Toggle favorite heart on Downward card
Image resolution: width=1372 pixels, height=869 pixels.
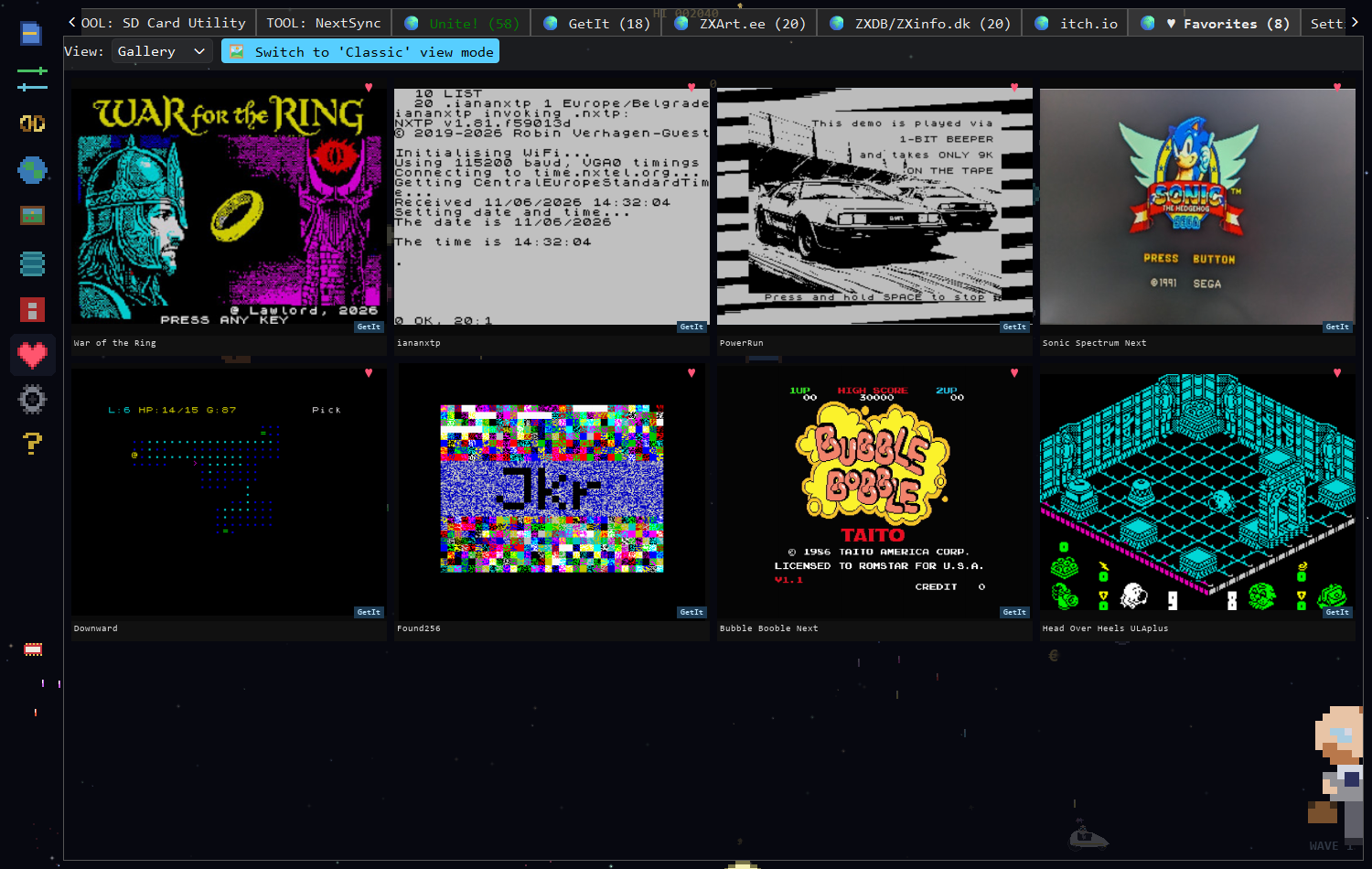(x=369, y=373)
